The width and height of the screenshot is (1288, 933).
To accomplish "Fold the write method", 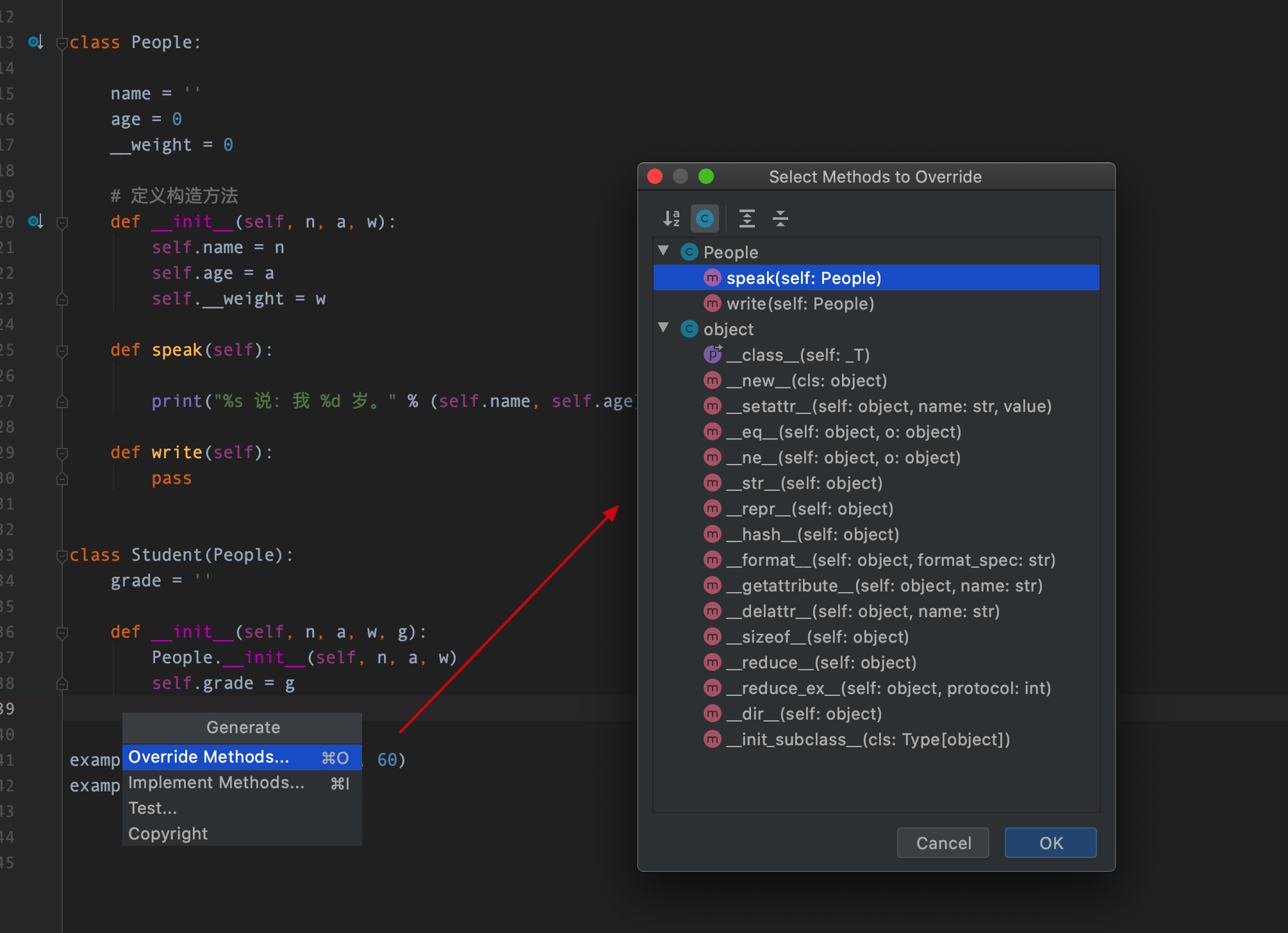I will (x=62, y=454).
